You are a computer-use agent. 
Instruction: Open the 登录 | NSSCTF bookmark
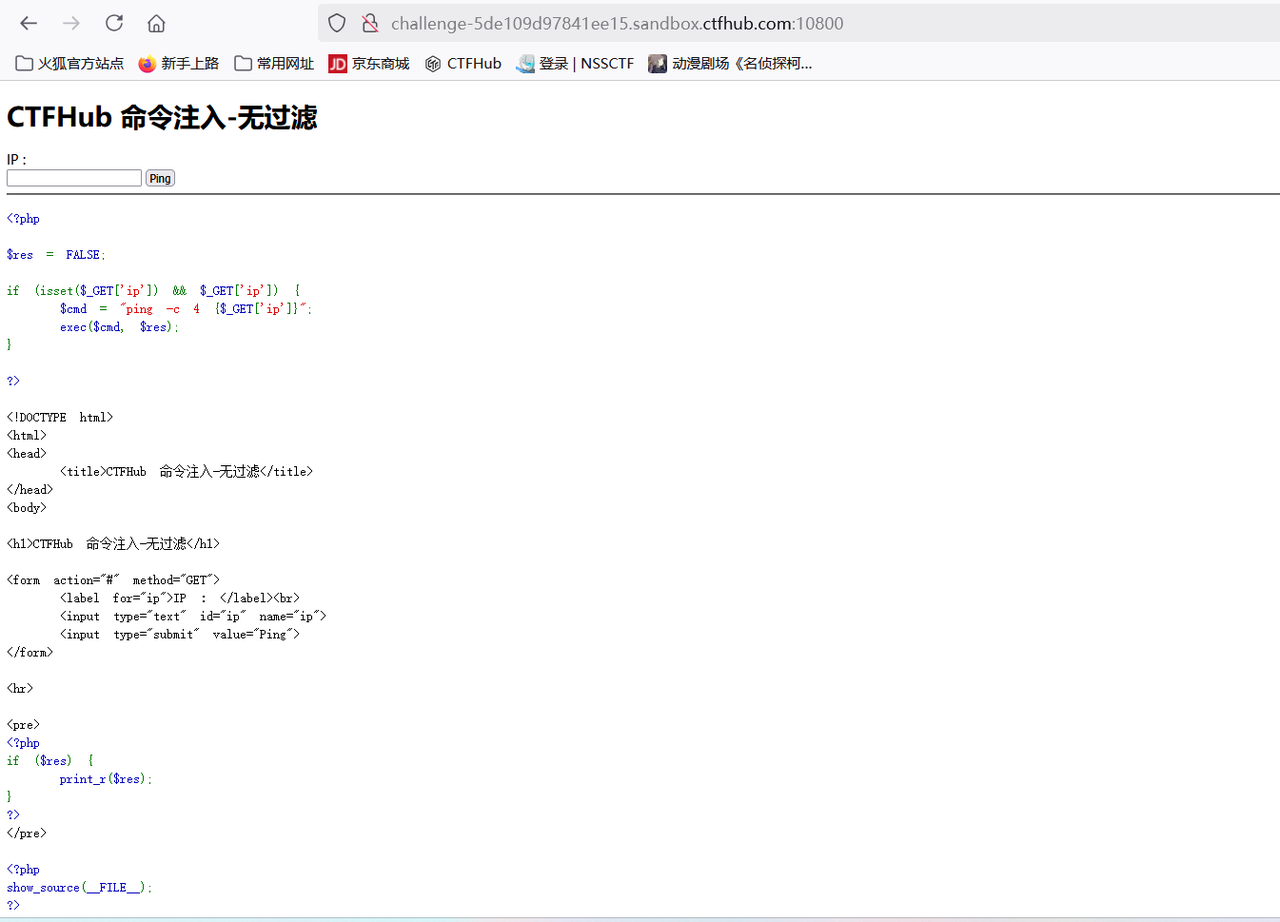[x=575, y=64]
